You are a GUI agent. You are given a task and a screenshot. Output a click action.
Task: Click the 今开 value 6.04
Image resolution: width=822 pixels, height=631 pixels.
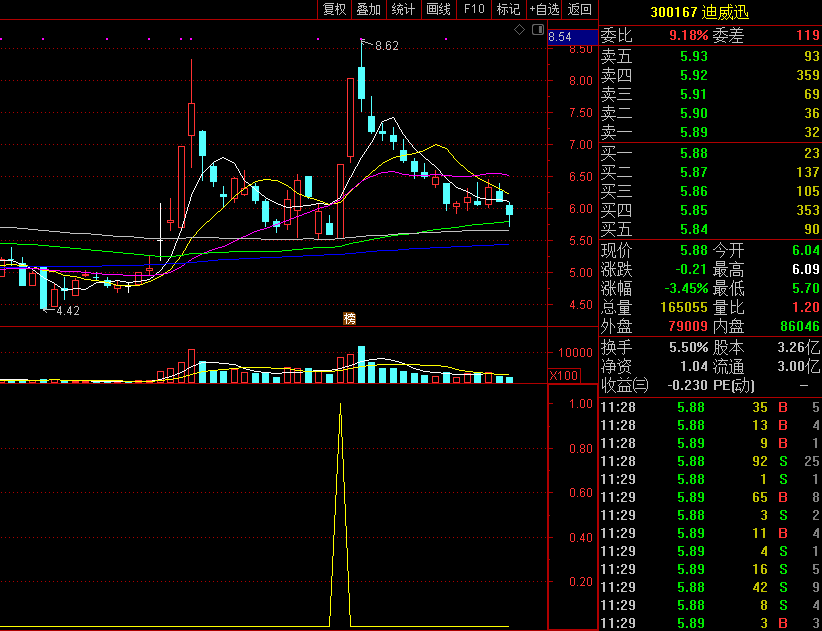point(805,251)
